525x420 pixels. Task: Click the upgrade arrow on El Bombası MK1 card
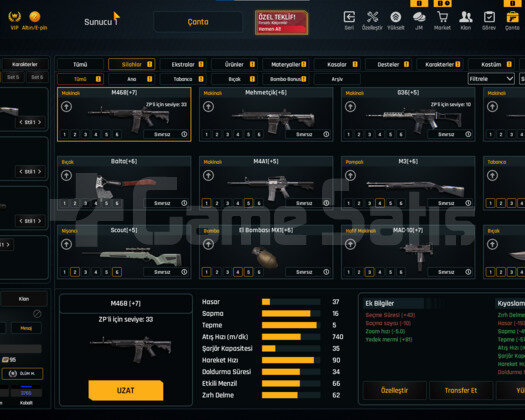208,244
